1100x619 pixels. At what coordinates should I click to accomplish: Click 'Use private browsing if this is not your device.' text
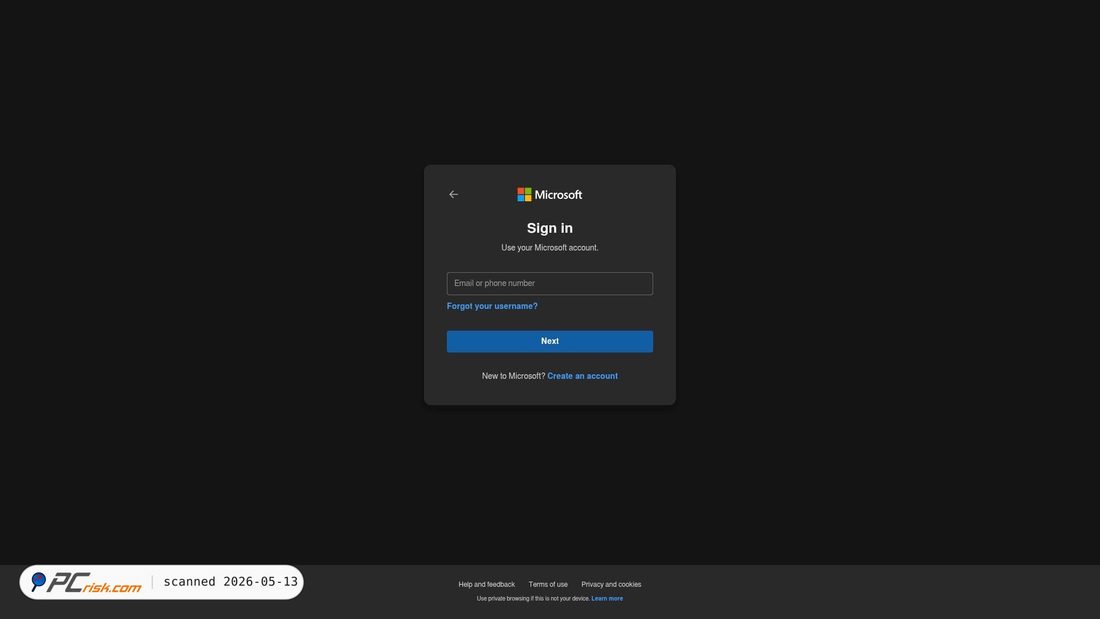[533, 599]
